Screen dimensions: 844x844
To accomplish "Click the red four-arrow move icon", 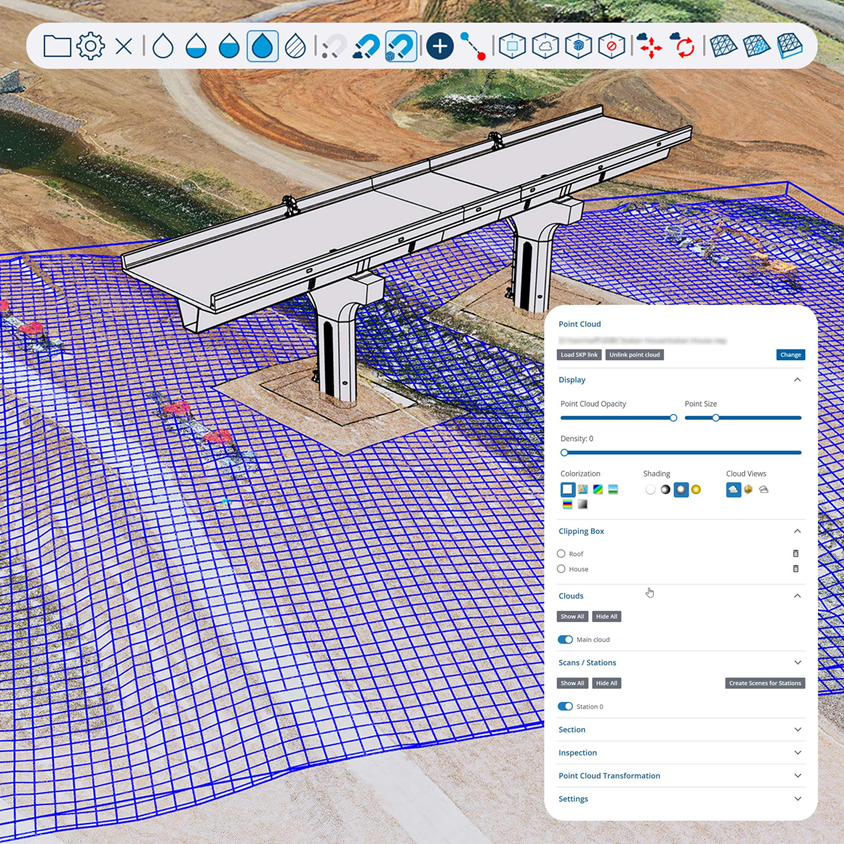I will [650, 46].
